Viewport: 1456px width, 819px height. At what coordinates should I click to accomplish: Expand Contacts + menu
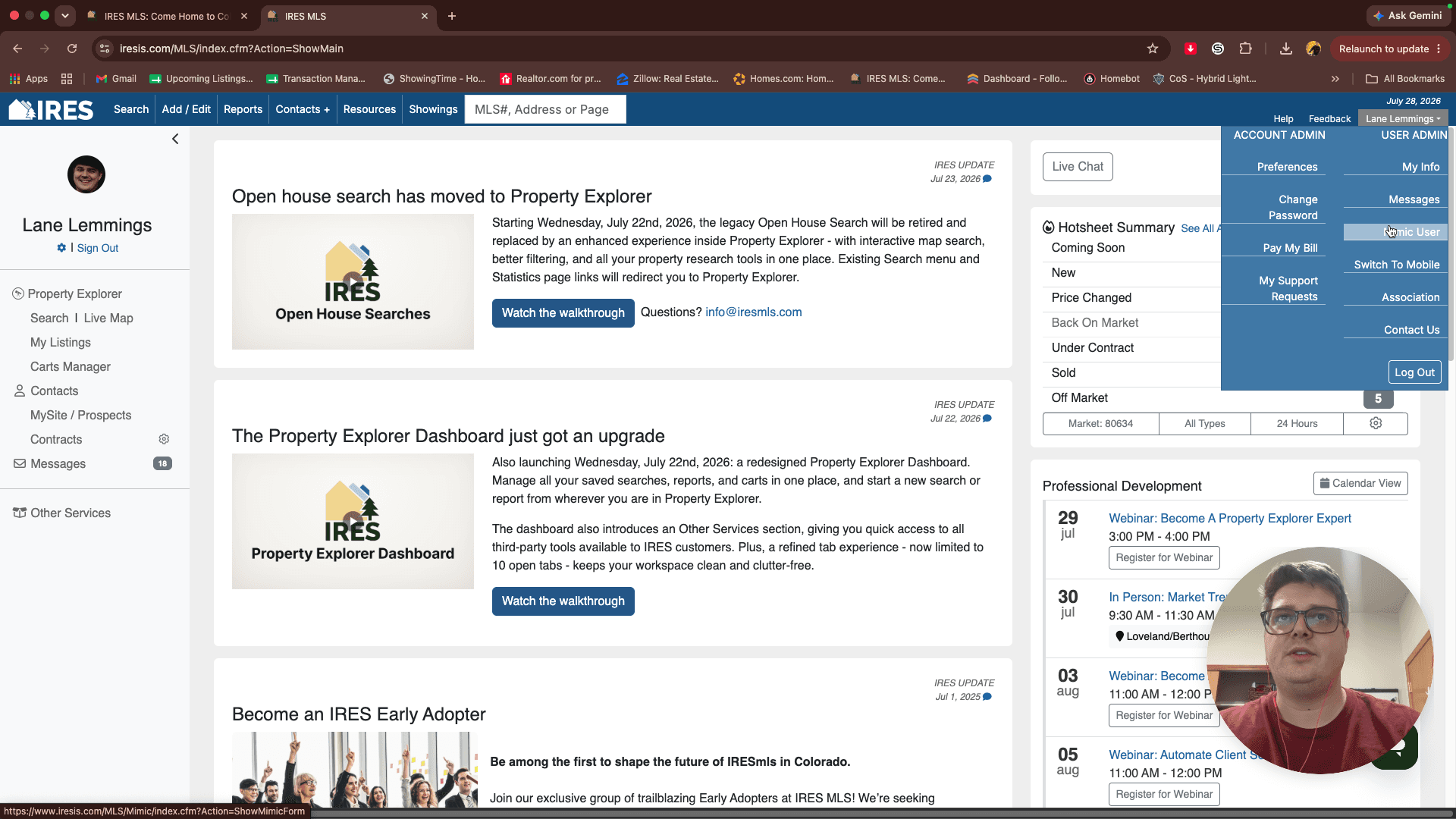(x=303, y=109)
